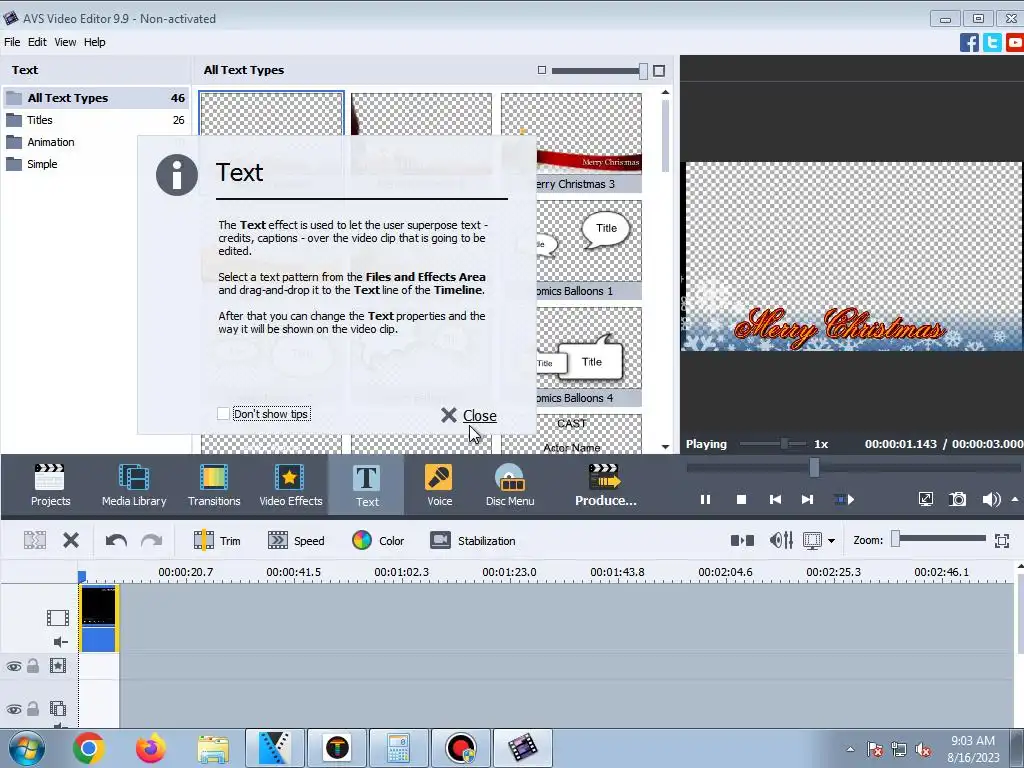This screenshot has height=768, width=1024.
Task: Open the File menu
Action: click(x=12, y=42)
